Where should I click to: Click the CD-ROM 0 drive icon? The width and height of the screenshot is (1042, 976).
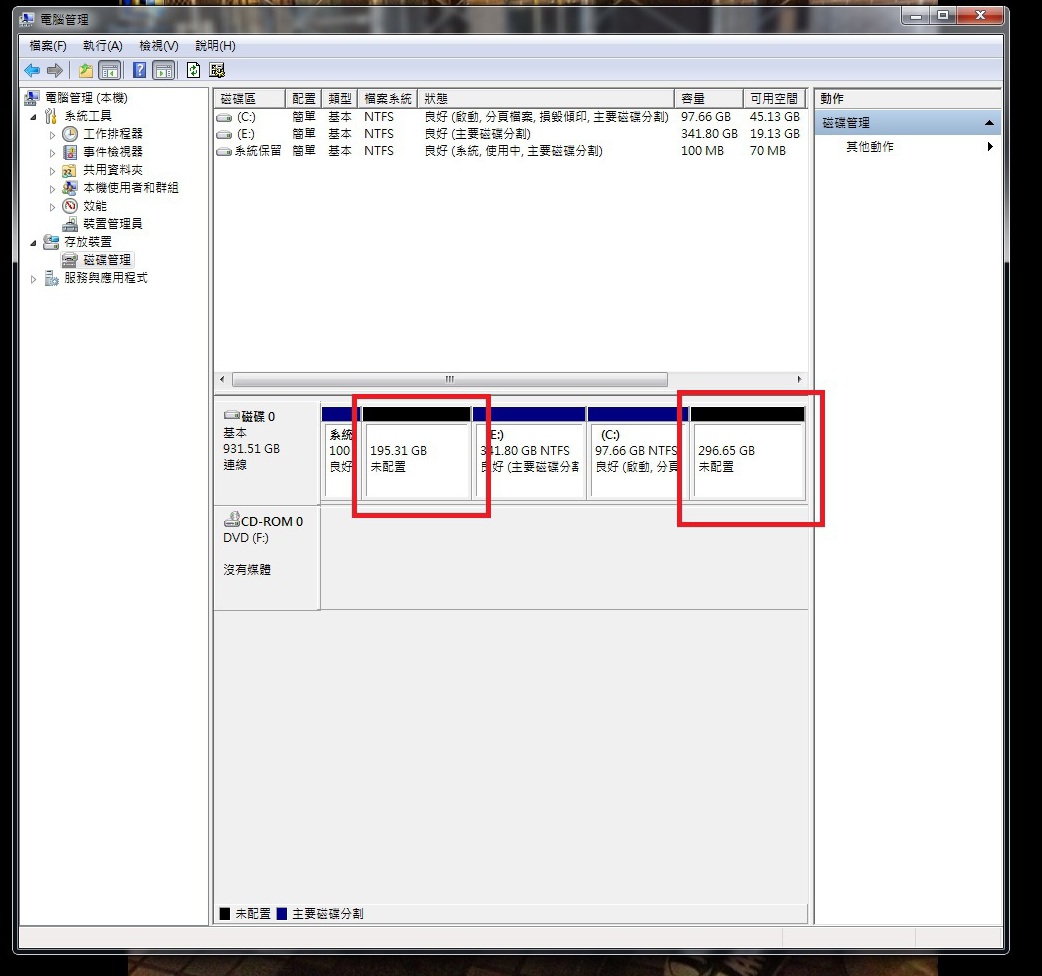click(232, 520)
